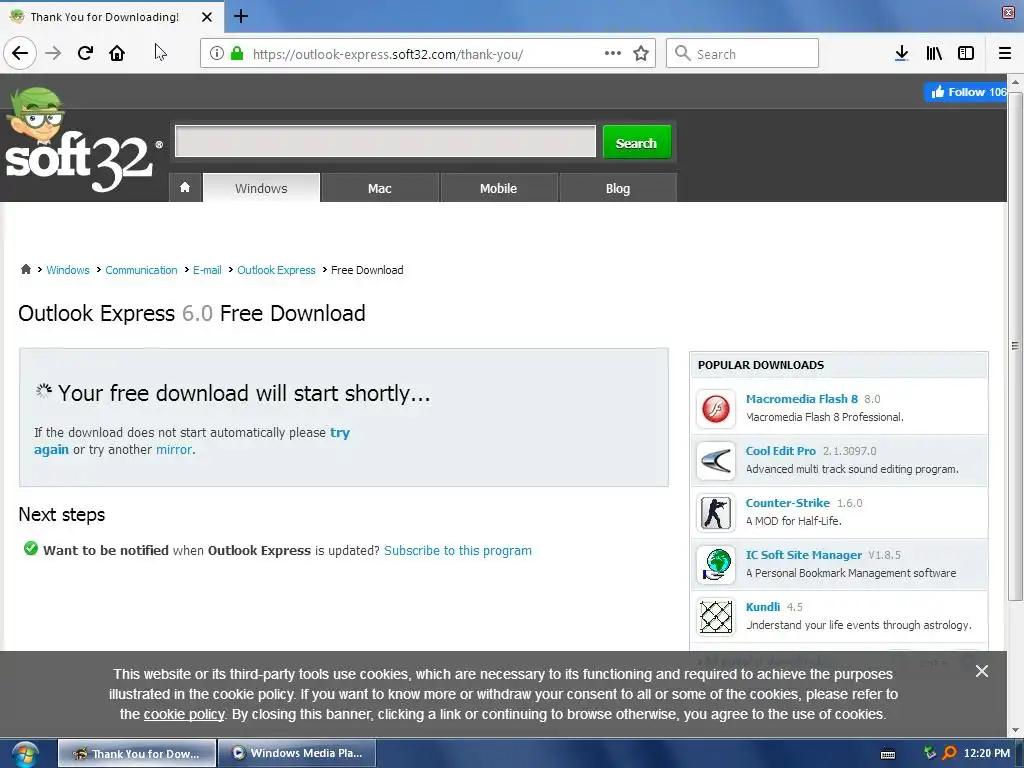This screenshot has height=768, width=1024.
Task: Open the Cool Edit Pro title link
Action: (x=780, y=451)
